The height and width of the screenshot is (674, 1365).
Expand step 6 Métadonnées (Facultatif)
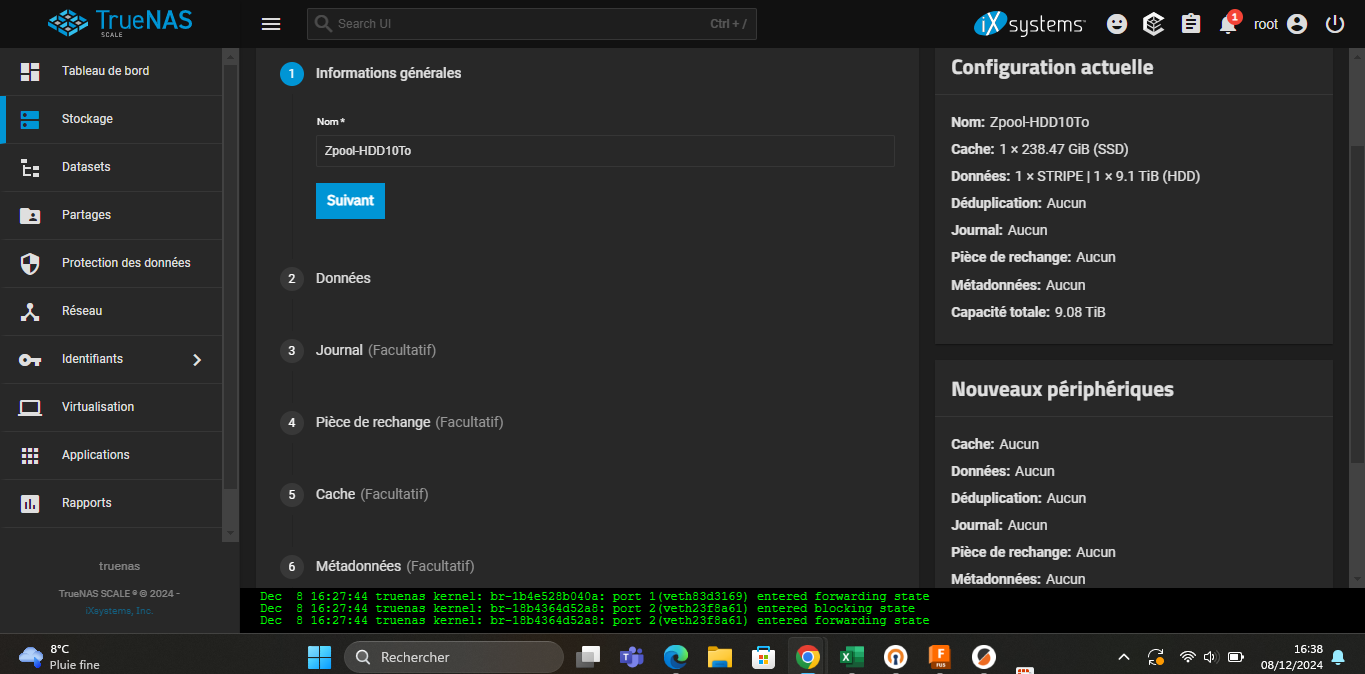click(x=377, y=566)
